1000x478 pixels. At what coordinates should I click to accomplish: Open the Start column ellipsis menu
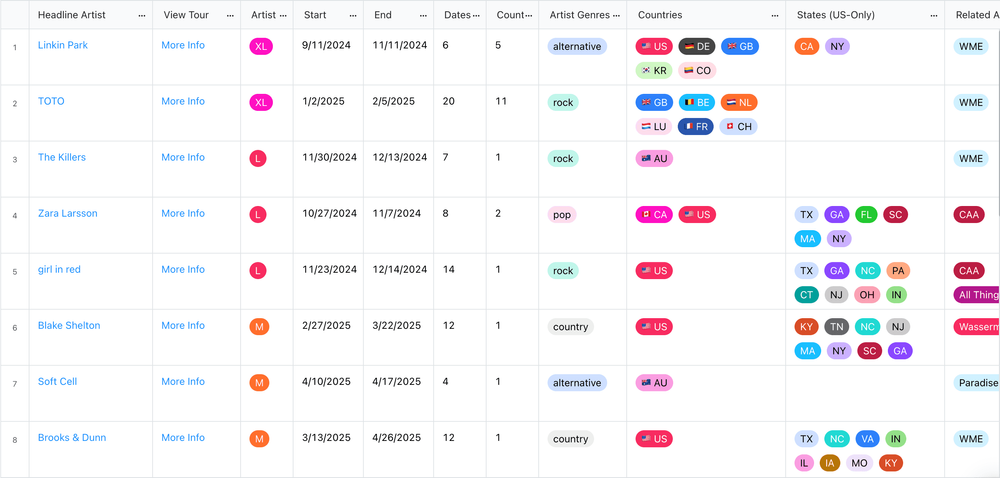[x=353, y=15]
